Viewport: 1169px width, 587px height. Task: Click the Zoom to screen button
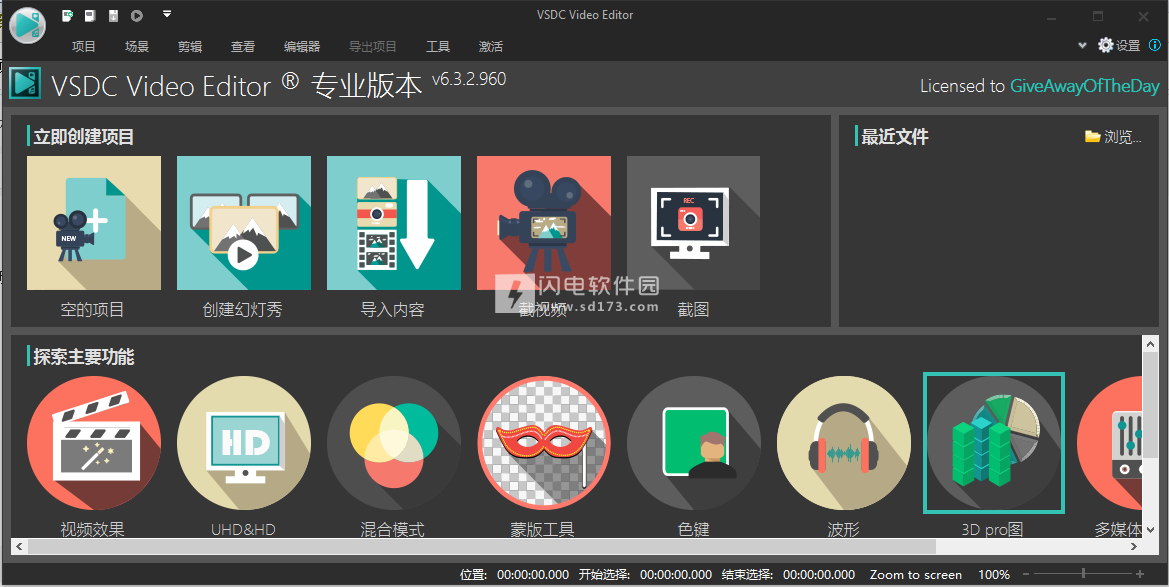point(916,574)
